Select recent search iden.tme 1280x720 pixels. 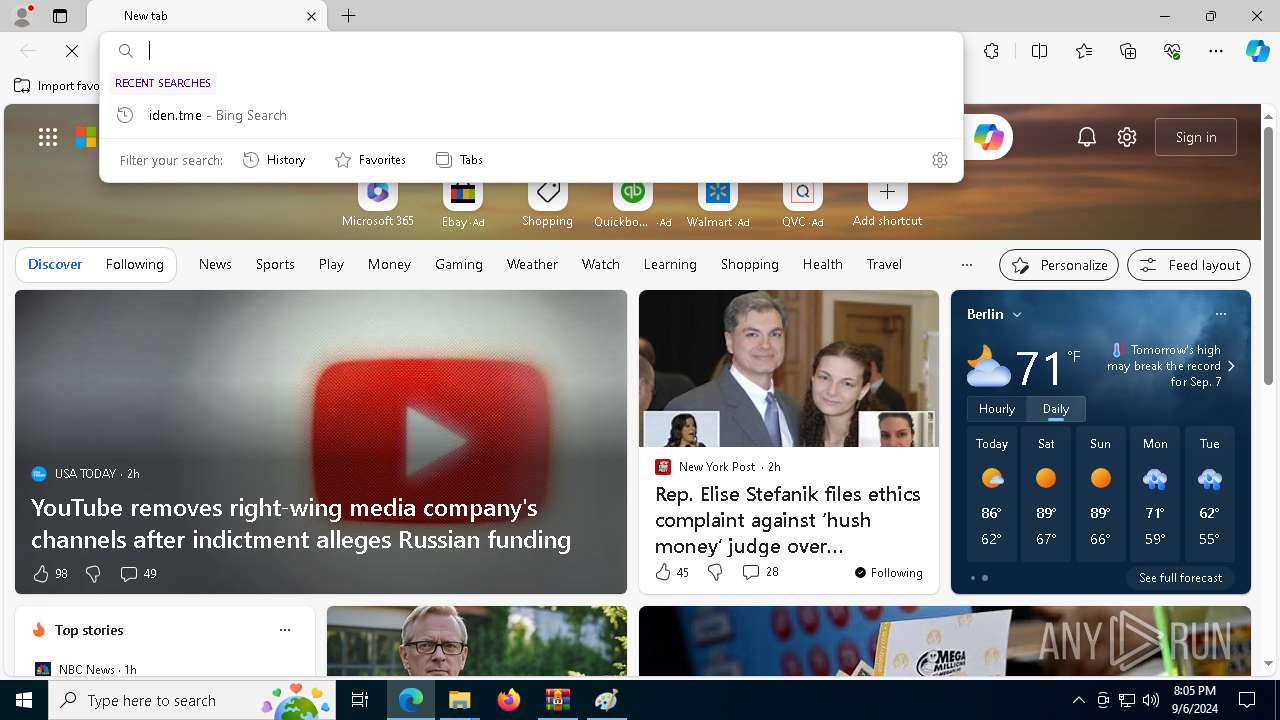coord(531,115)
